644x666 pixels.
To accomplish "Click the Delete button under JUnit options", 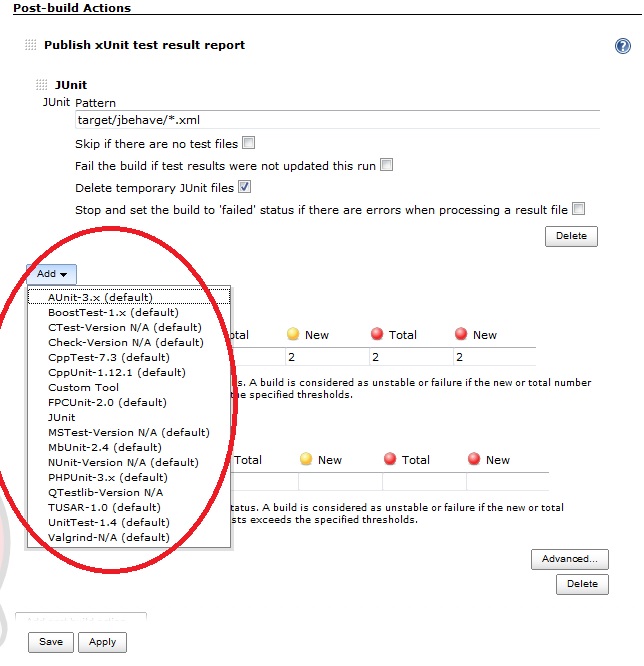I will pyautogui.click(x=571, y=237).
